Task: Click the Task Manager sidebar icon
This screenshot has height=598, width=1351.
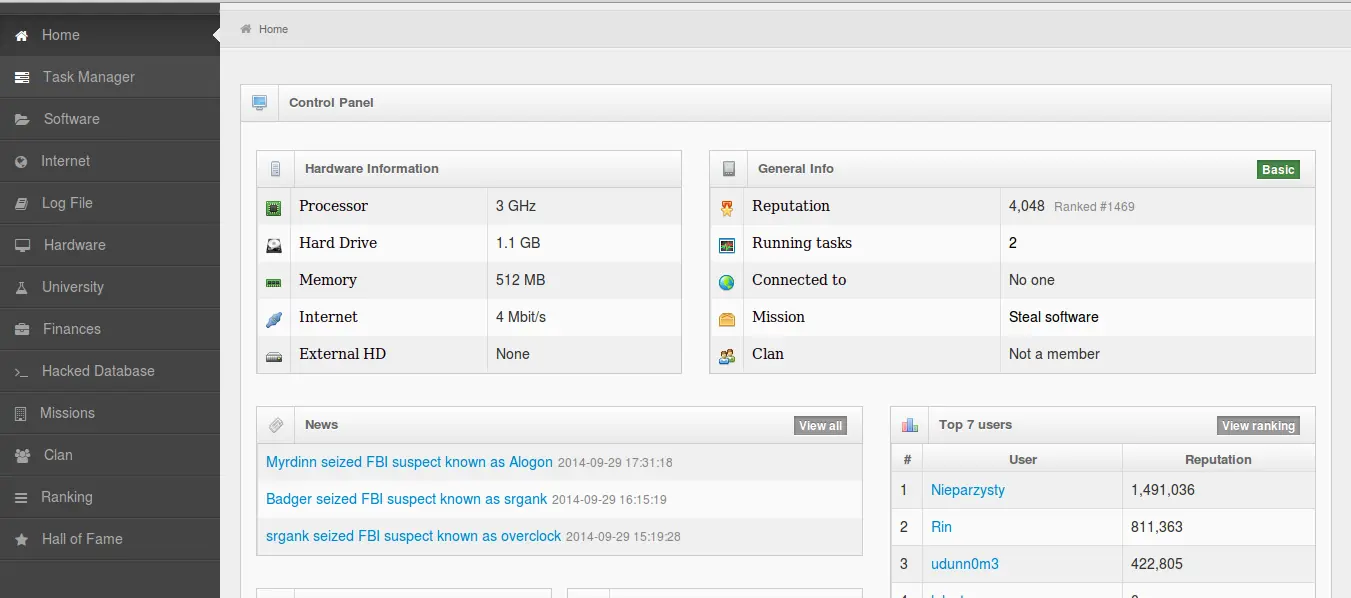Action: tap(21, 77)
